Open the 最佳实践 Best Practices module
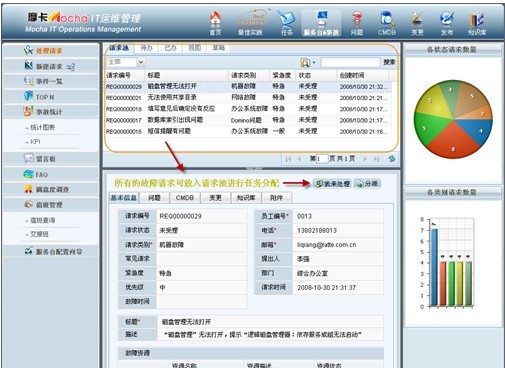Image resolution: width=505 pixels, height=368 pixels. click(x=250, y=23)
